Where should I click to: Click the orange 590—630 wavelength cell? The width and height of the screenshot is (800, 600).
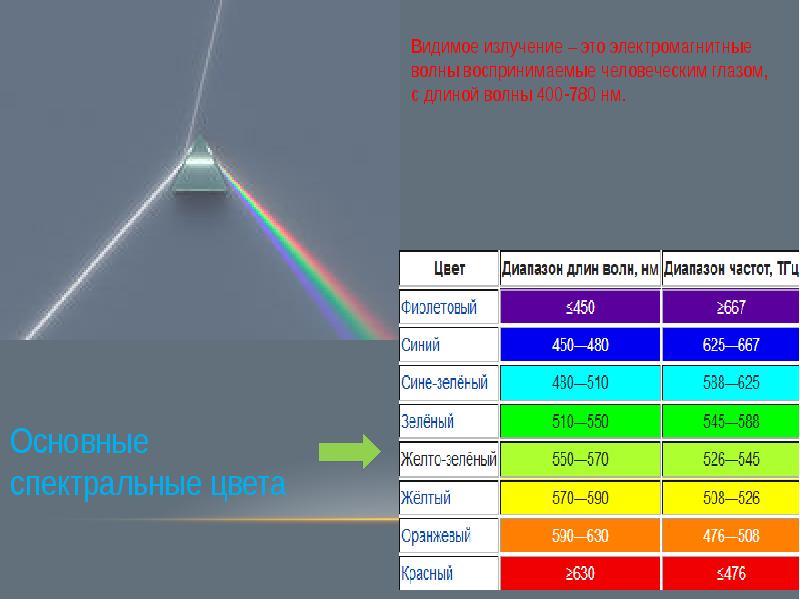(x=580, y=536)
